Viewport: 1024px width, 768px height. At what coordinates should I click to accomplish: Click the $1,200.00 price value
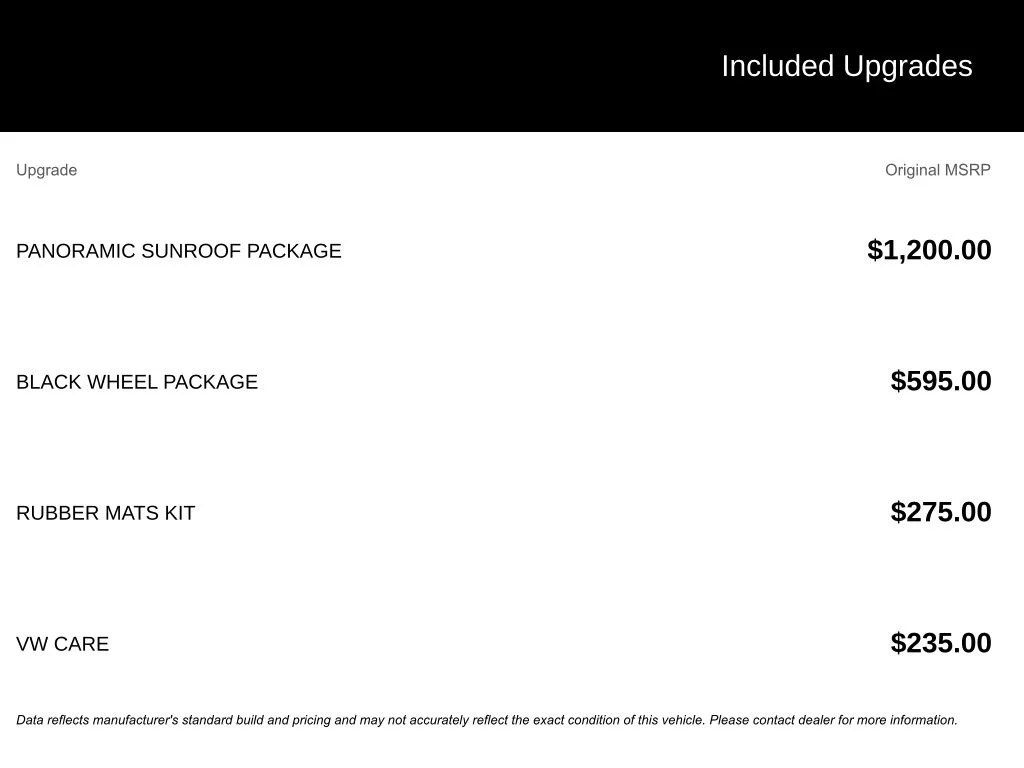coord(929,250)
